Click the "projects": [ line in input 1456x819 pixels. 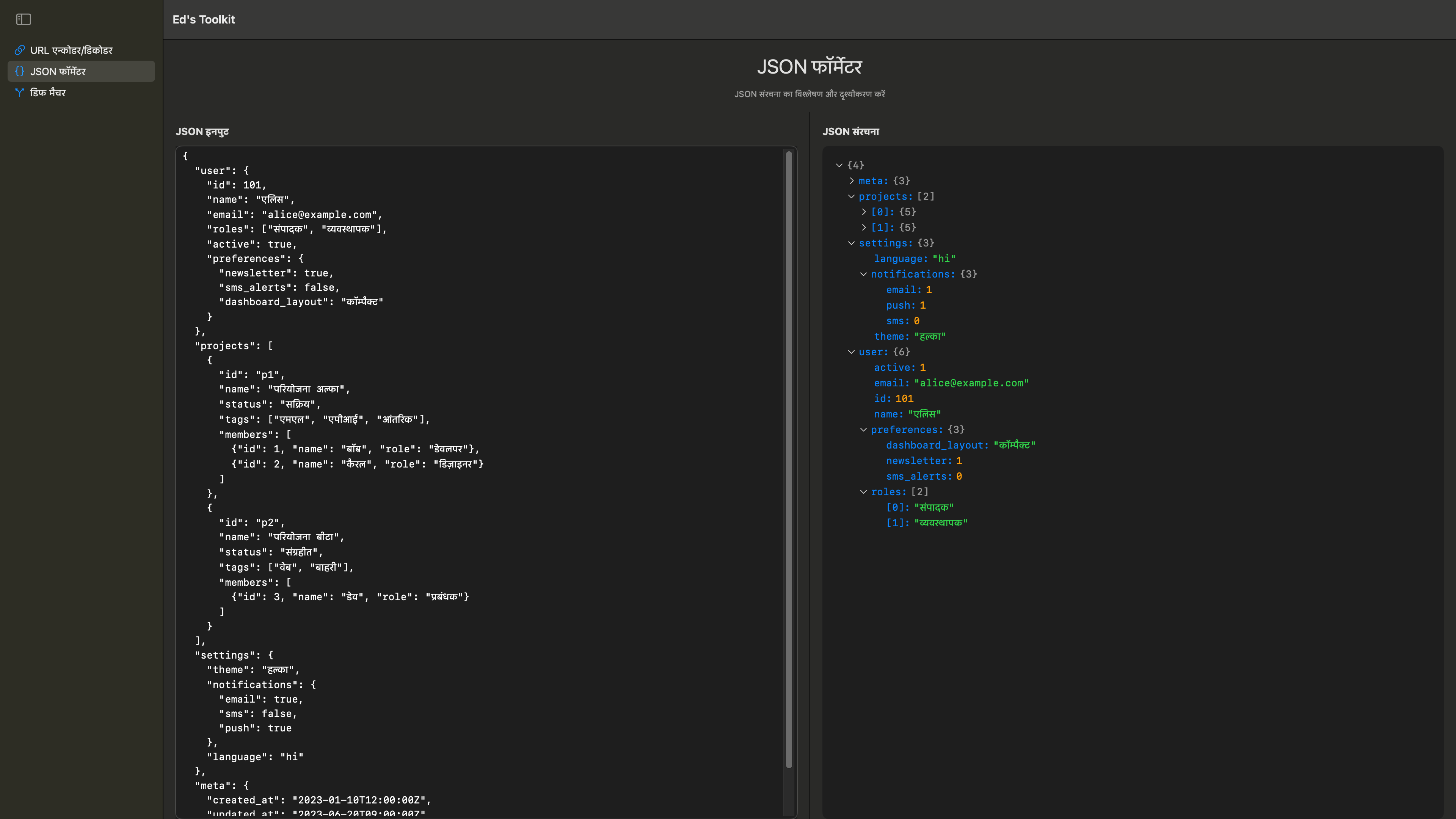(x=234, y=345)
